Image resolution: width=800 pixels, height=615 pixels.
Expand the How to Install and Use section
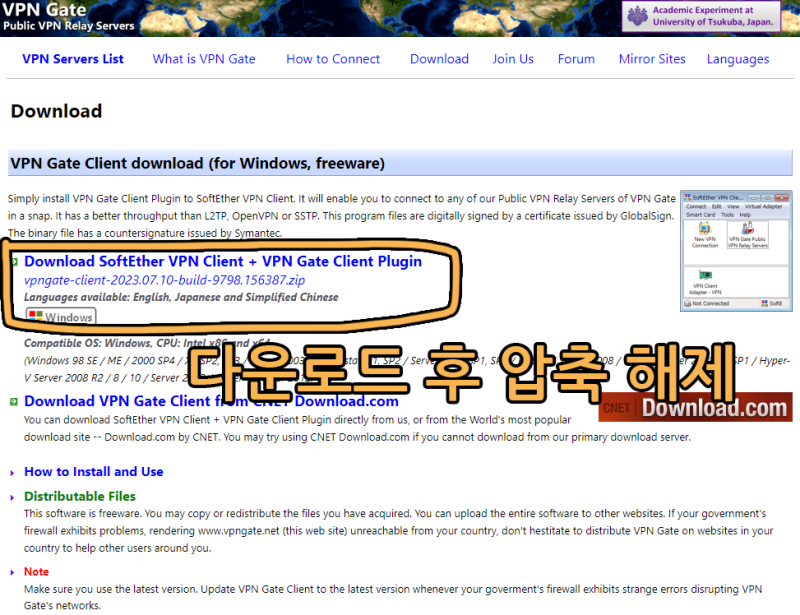point(93,471)
